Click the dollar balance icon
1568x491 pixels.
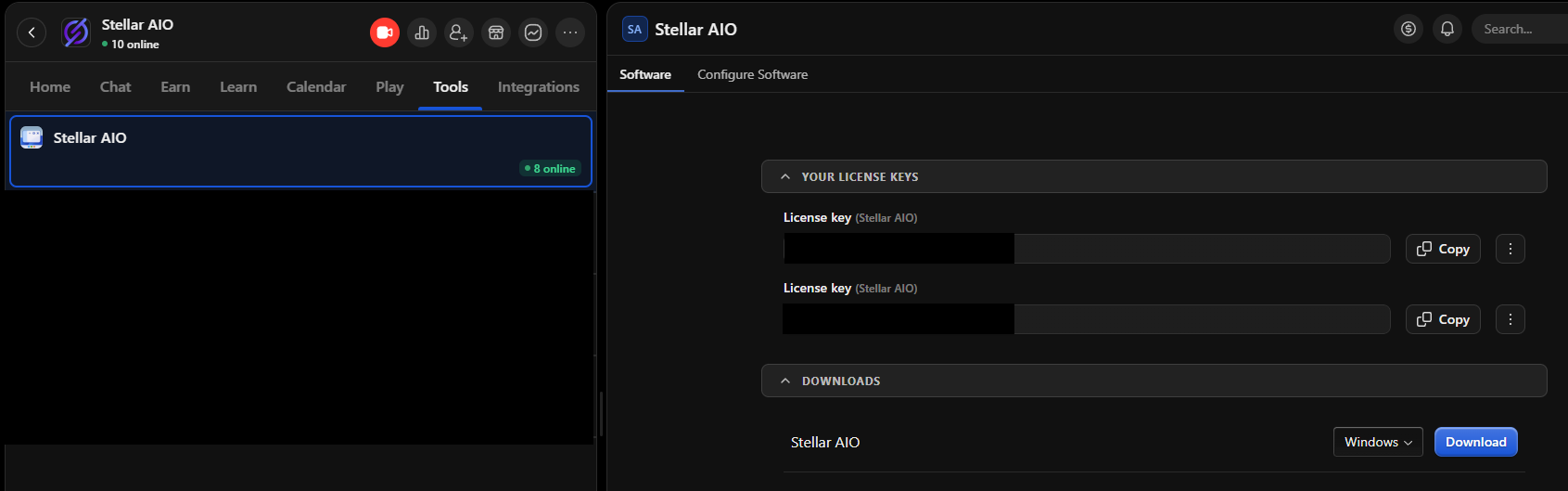1409,29
